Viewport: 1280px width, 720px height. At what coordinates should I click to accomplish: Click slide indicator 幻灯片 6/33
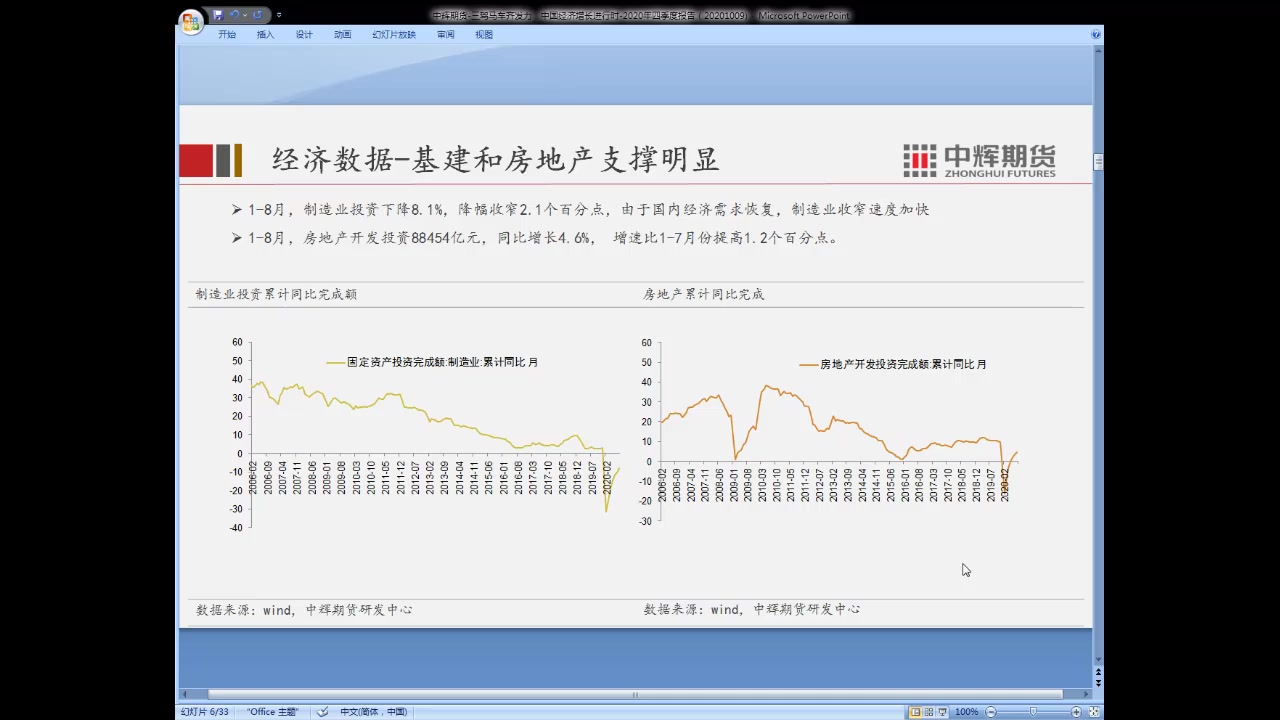(x=205, y=712)
